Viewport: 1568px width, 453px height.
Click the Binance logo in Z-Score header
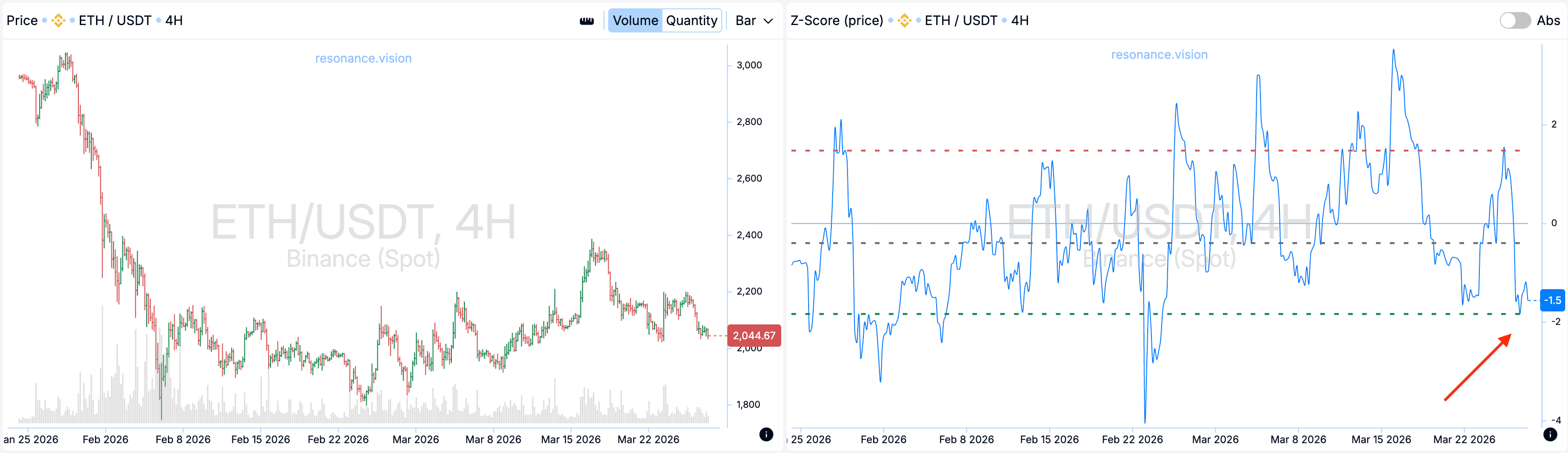click(905, 21)
